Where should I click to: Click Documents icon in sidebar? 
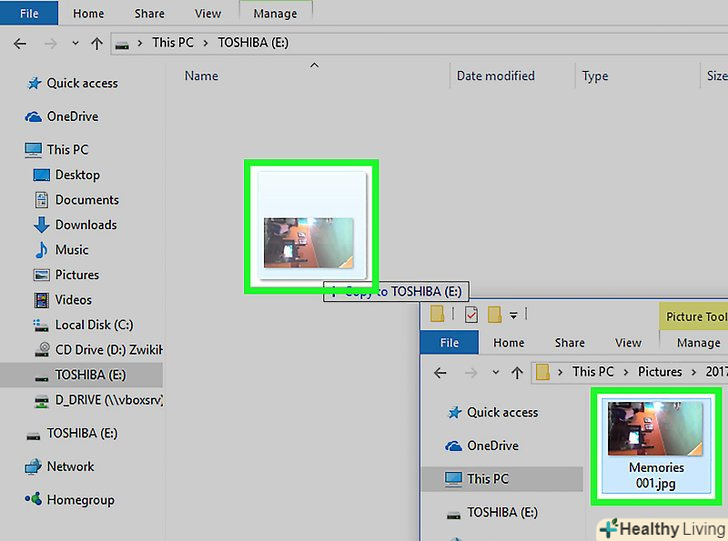41,200
